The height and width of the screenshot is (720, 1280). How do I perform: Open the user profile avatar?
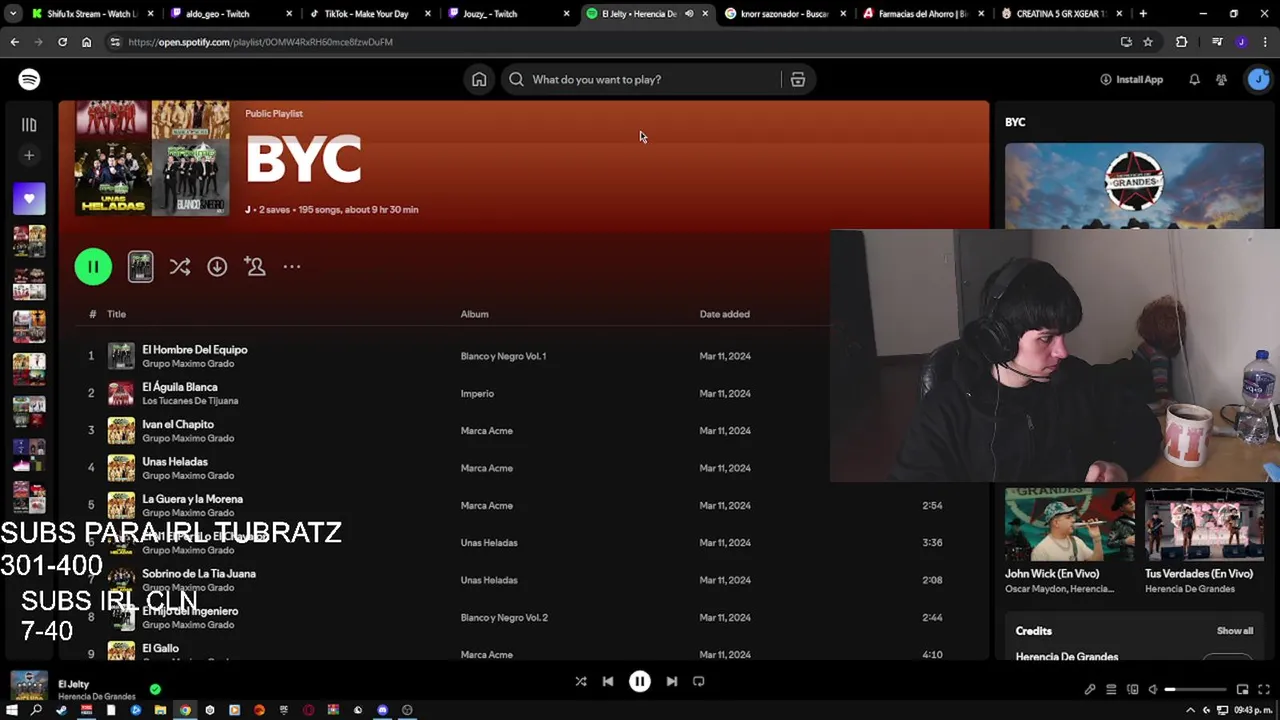1258,80
